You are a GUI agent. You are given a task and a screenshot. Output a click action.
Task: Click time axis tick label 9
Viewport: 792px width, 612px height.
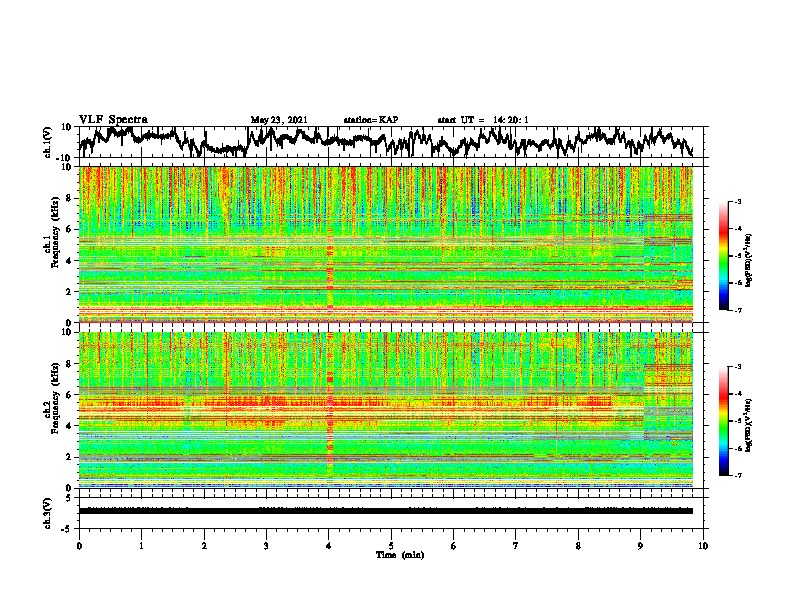(x=640, y=546)
